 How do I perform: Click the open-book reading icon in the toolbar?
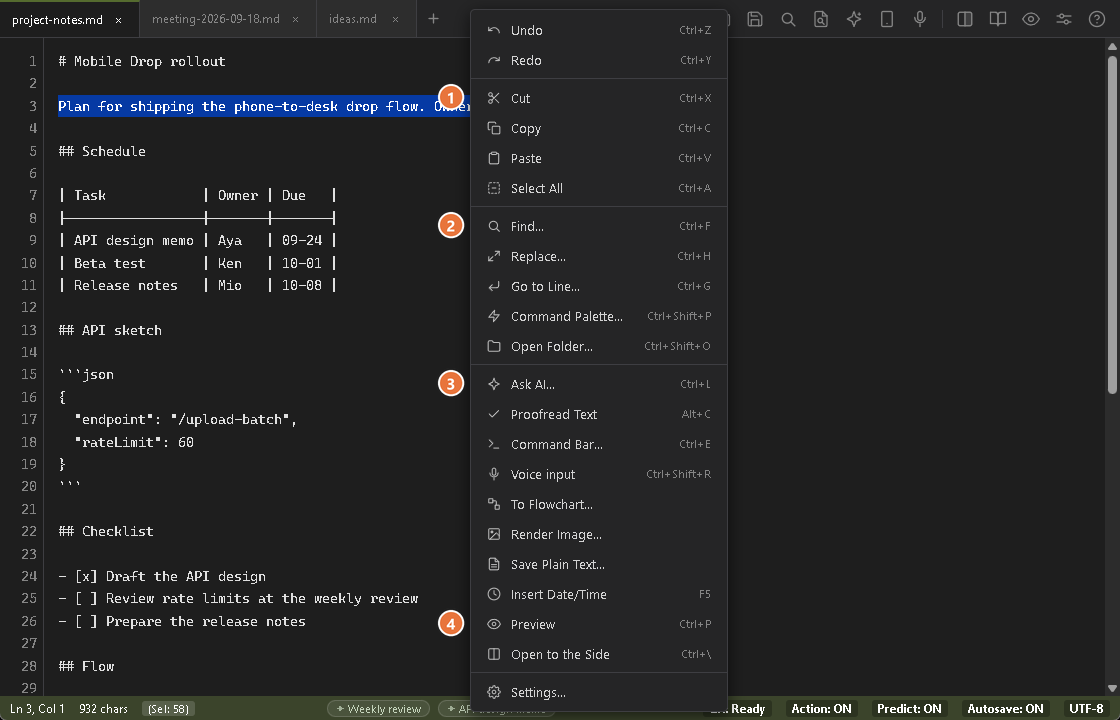pyautogui.click(x=997, y=19)
